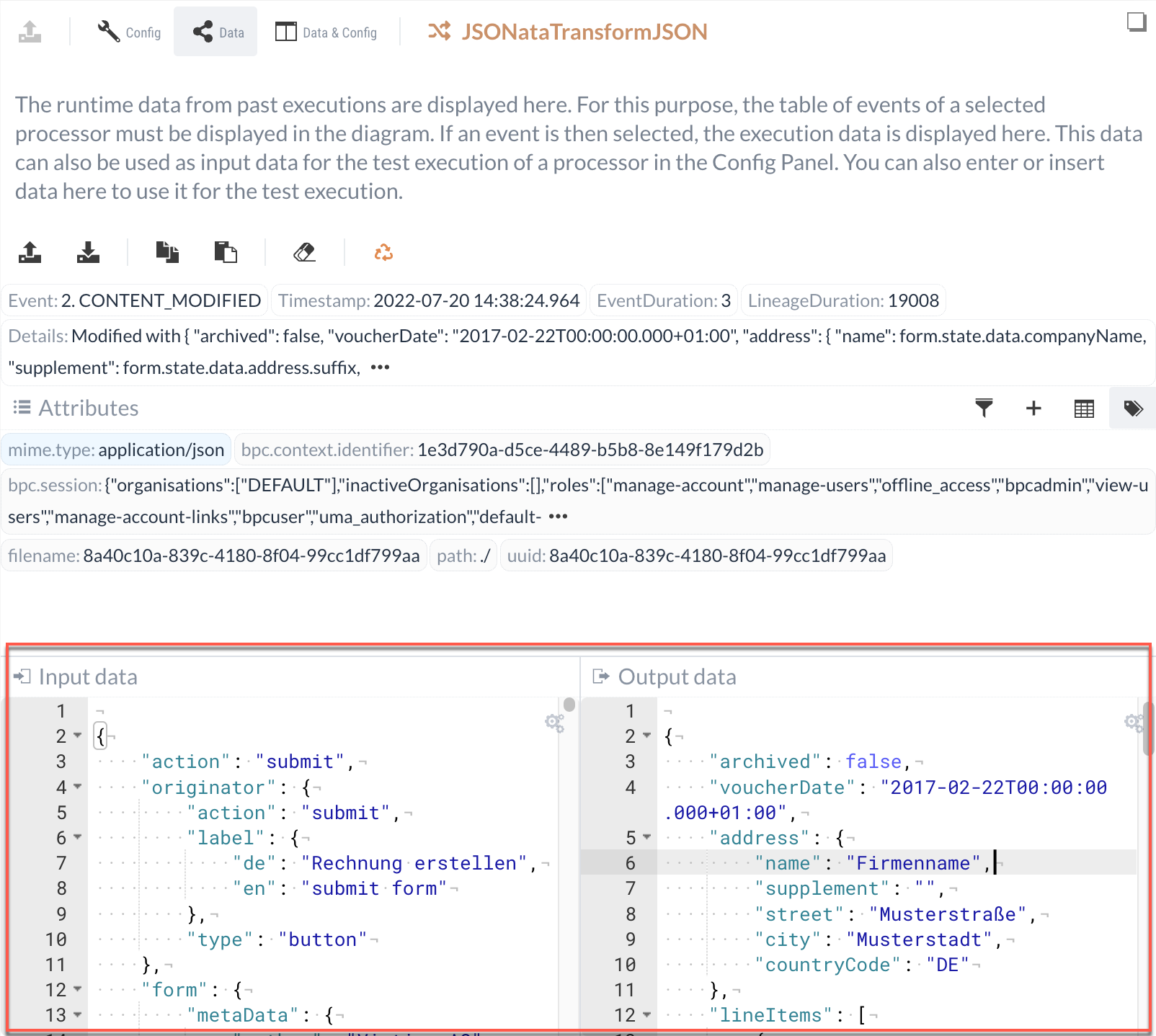
Task: Click the download data toolbar icon
Action: click(88, 252)
